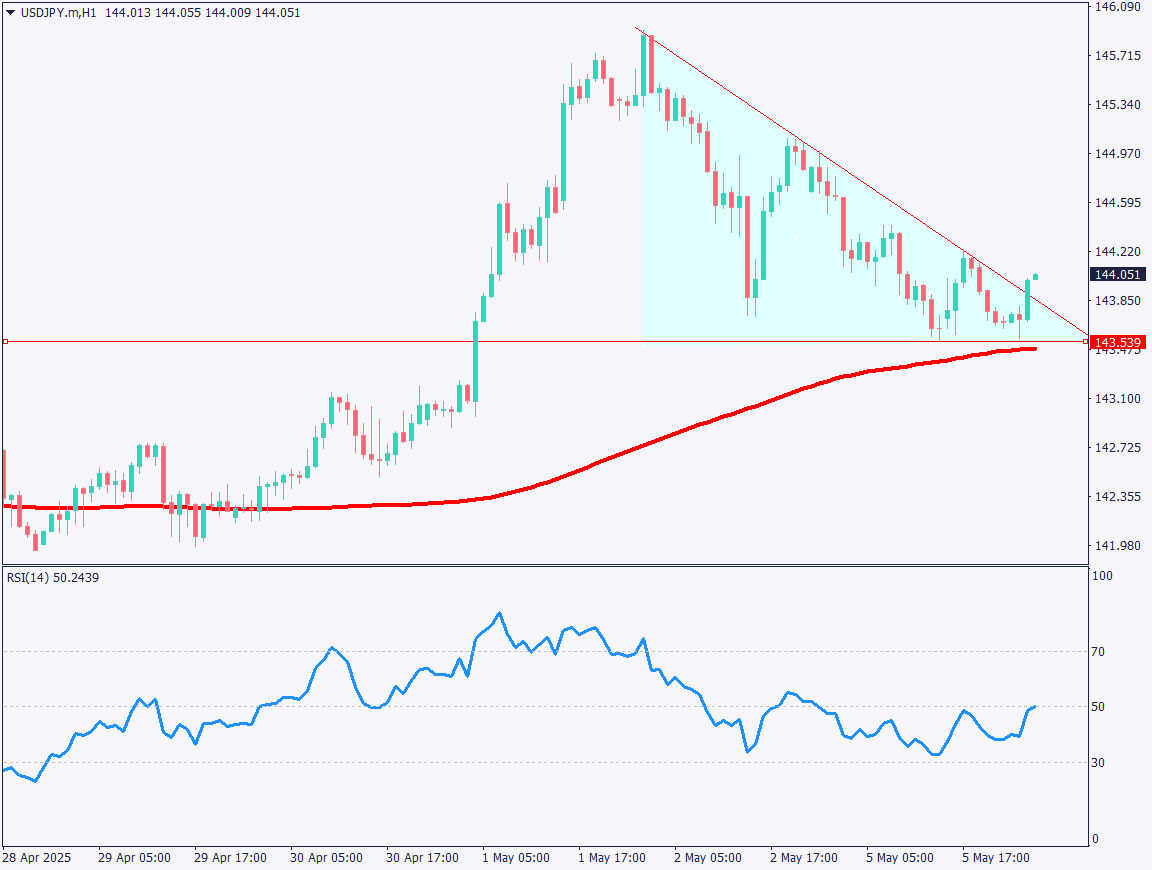Viewport: 1152px width, 870px height.
Task: Click the USDJPY.m,H1 chart title
Action: pyautogui.click(x=59, y=13)
